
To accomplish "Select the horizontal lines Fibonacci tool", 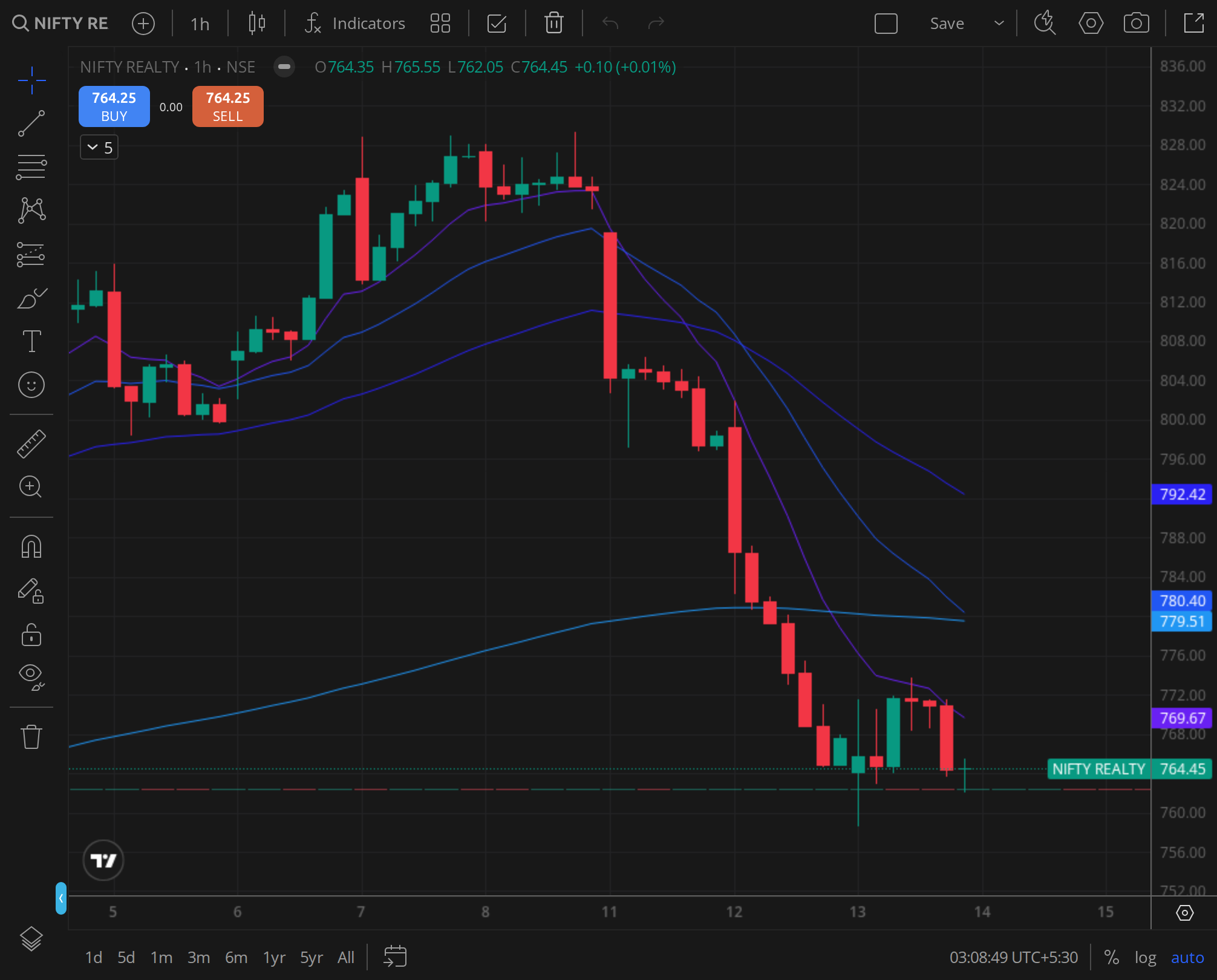I will [x=31, y=167].
